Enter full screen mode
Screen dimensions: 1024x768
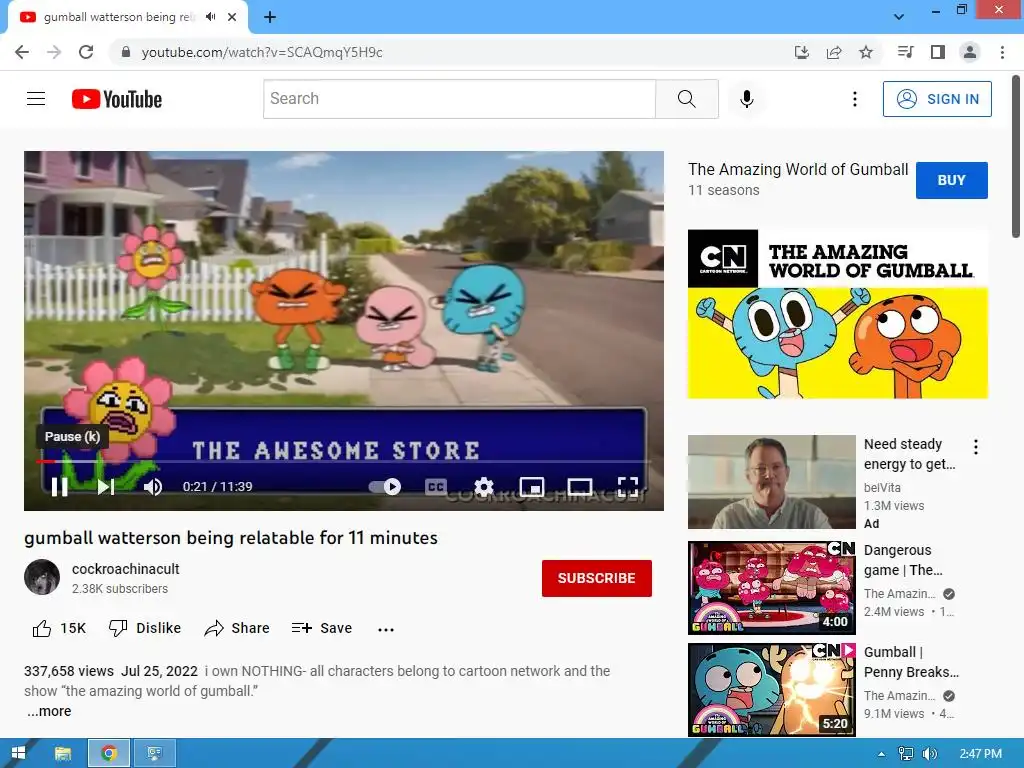(628, 486)
